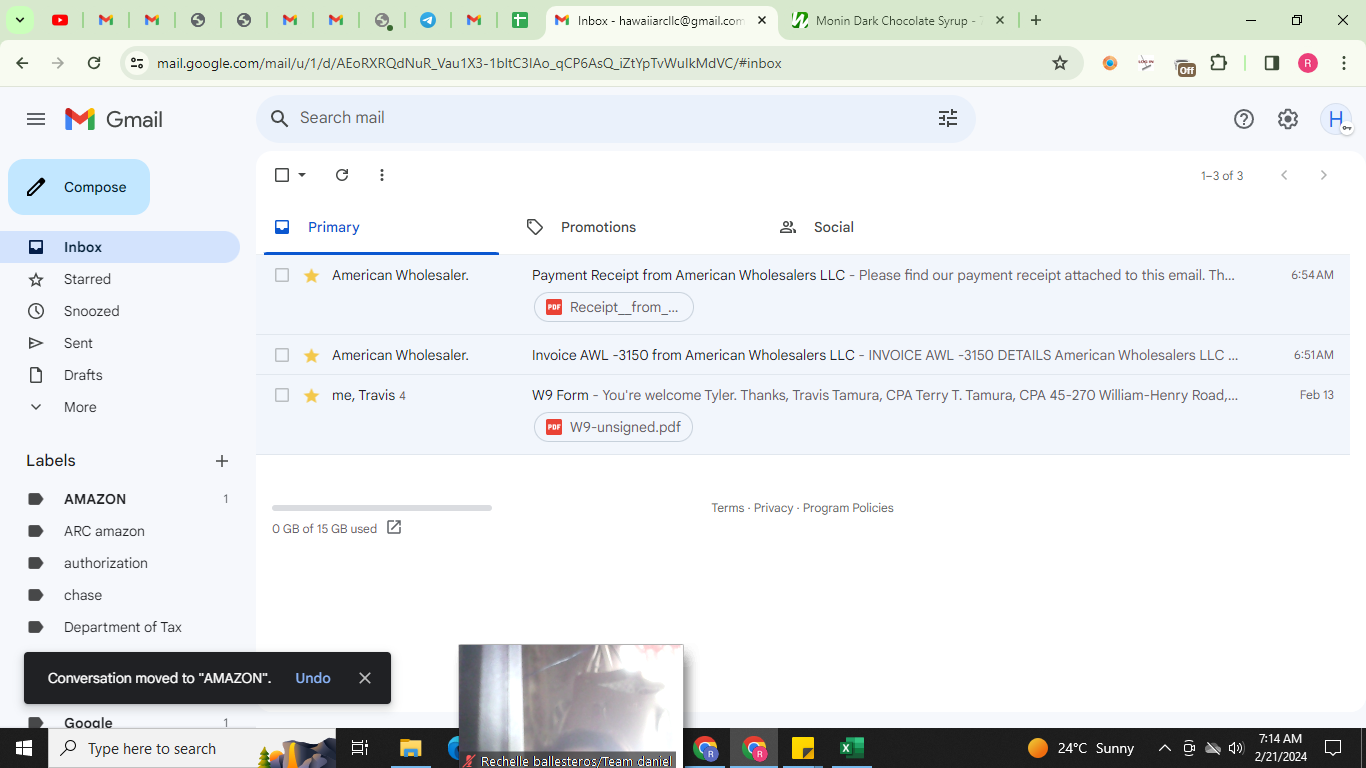Open Chrome tab search dropdown

click(x=19, y=20)
